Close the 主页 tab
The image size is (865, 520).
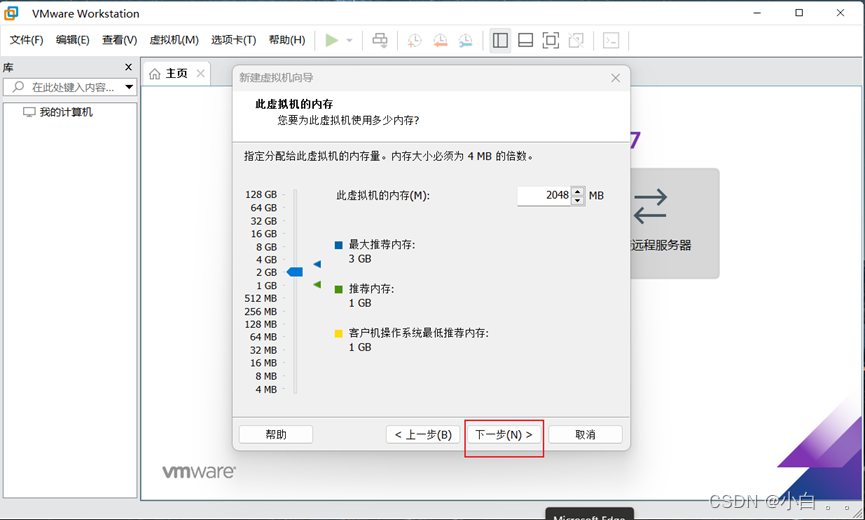click(201, 73)
